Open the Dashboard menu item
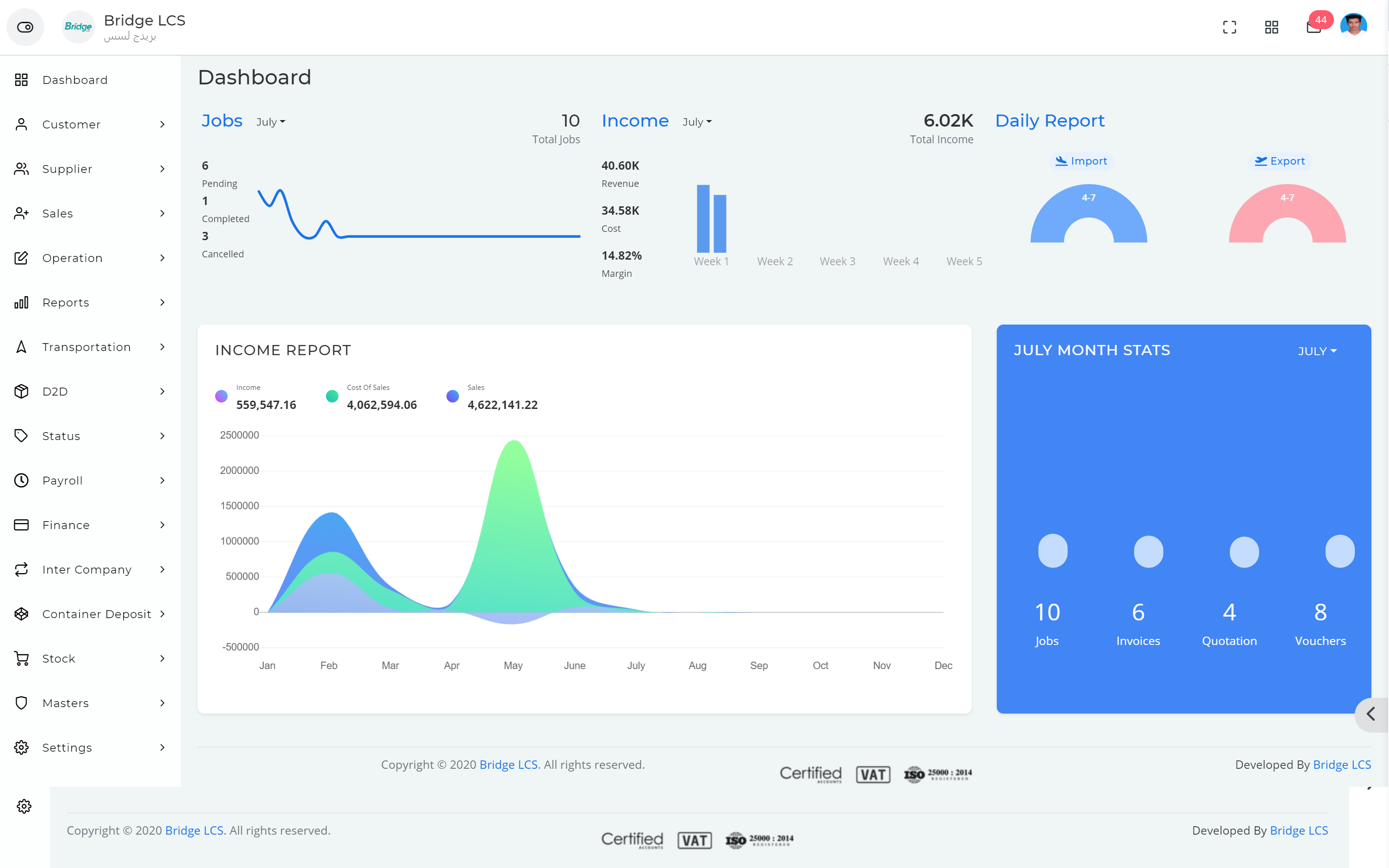This screenshot has width=1389, height=868. pos(75,80)
